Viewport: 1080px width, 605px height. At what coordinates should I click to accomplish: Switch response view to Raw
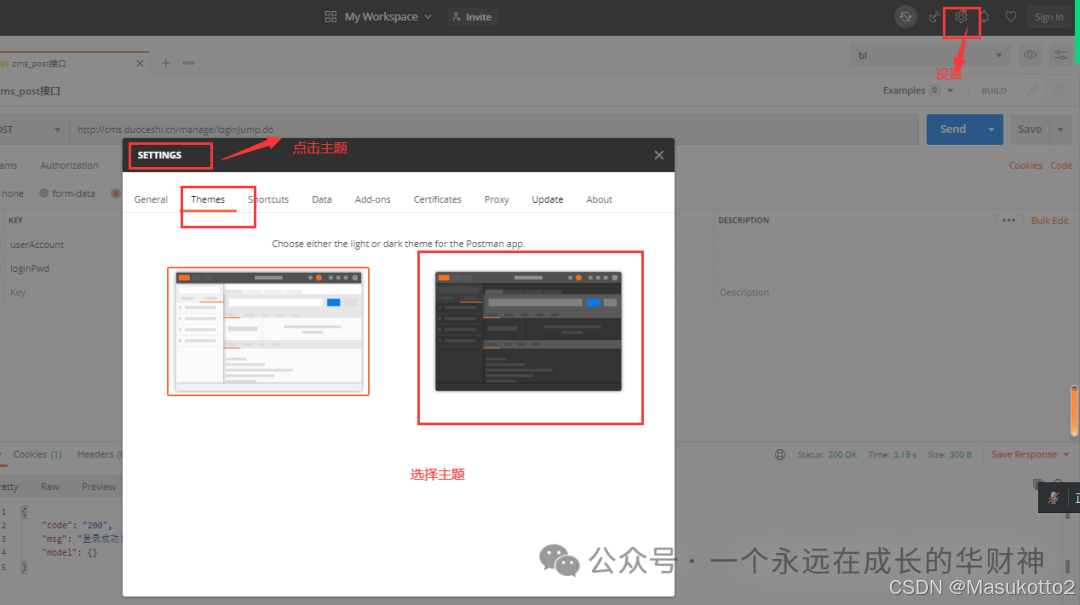[50, 486]
